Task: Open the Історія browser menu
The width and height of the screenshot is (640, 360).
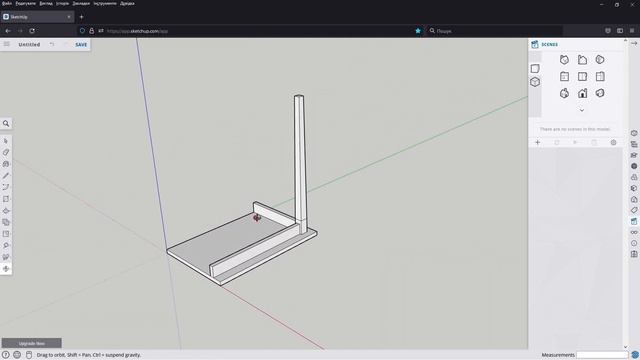Action: [x=62, y=3]
